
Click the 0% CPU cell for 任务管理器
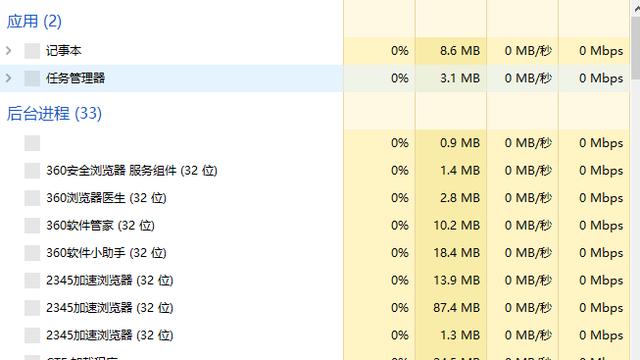(x=379, y=78)
